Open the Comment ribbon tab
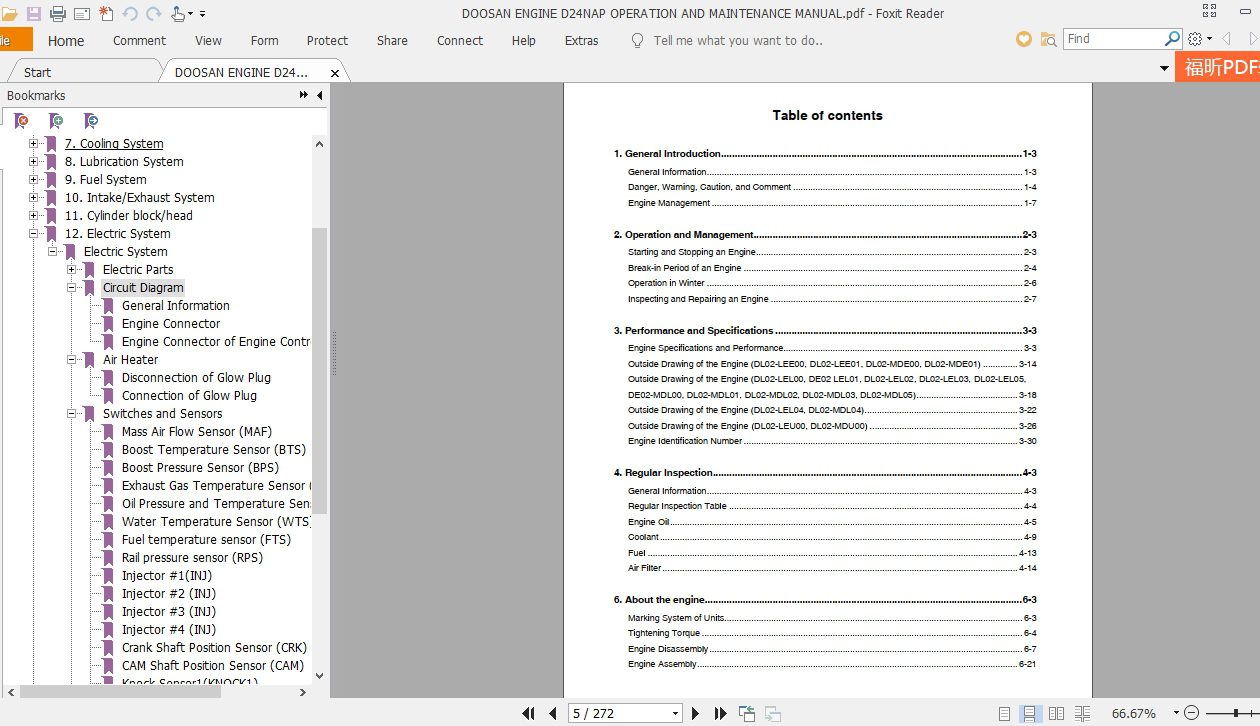Screen dimensions: 1260x726 coord(139,41)
